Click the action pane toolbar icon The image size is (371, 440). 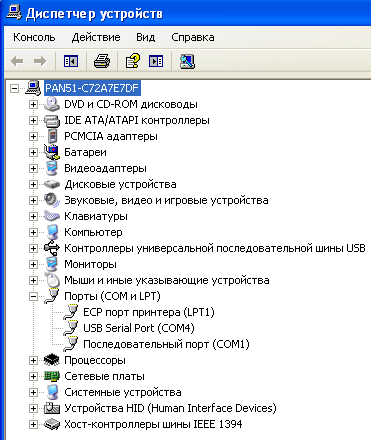click(156, 61)
